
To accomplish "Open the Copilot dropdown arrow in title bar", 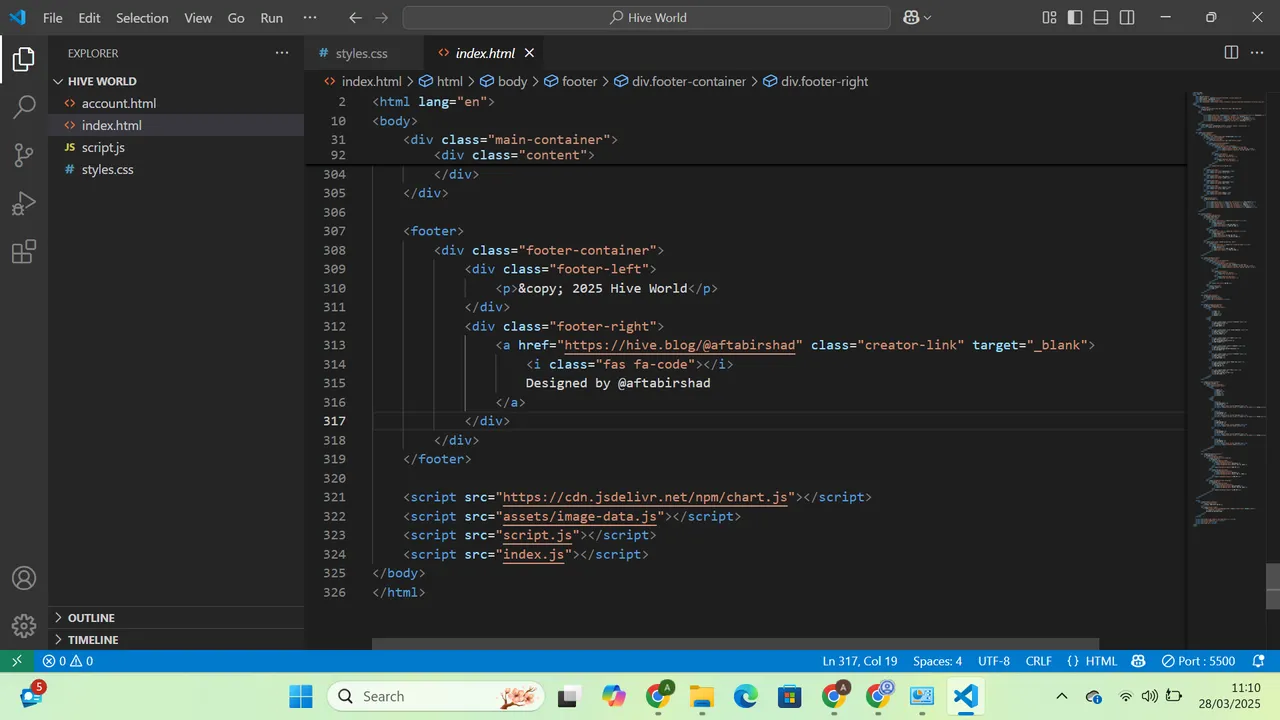I will point(927,18).
